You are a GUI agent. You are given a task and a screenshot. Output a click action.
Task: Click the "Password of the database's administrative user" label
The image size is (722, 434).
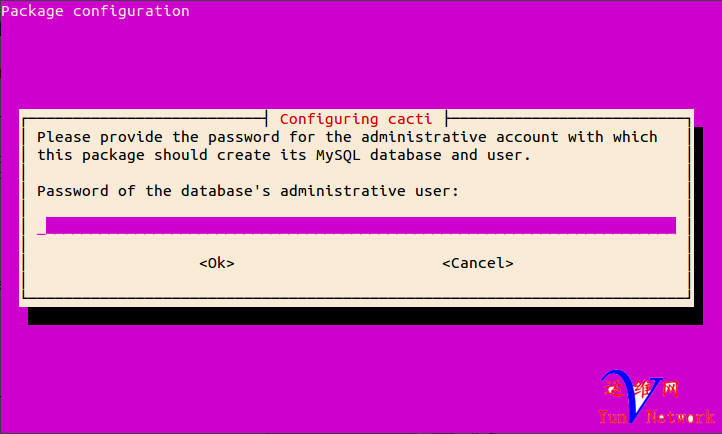247,191
